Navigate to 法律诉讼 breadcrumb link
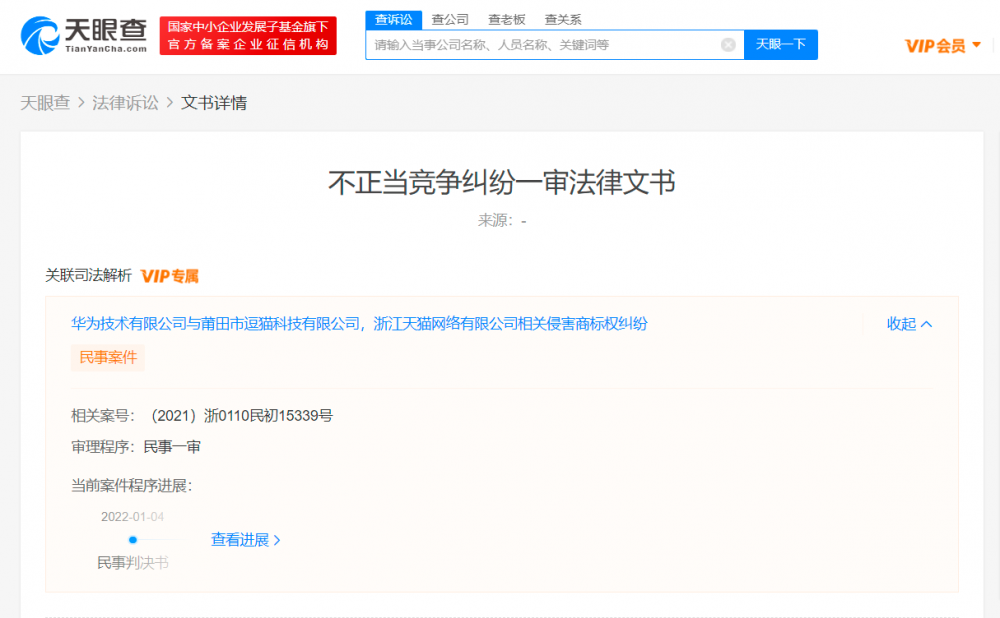 point(125,102)
